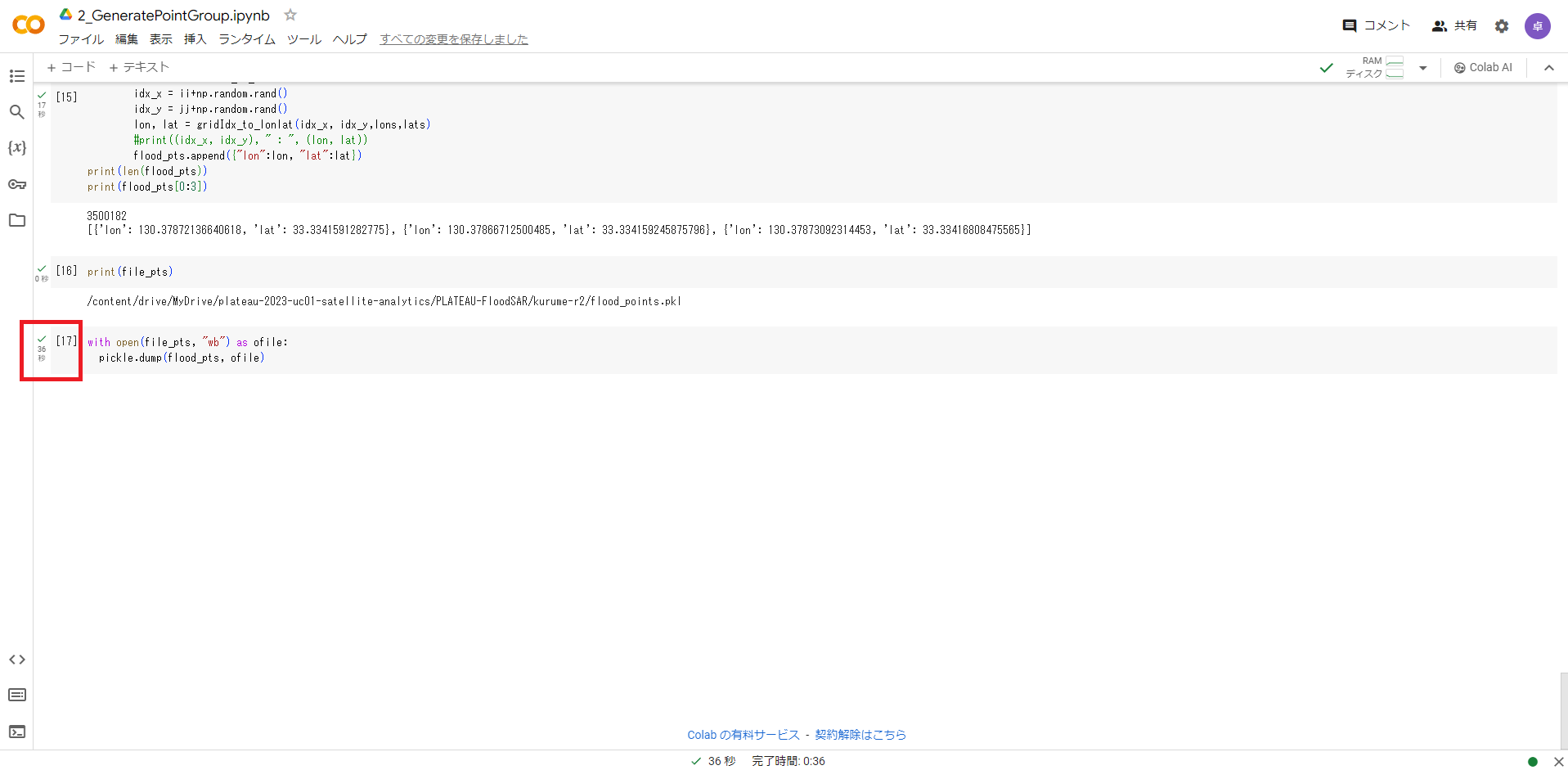This screenshot has height=770, width=1568.
Task: Click the RAM and disk usage indicator
Action: pyautogui.click(x=1375, y=67)
